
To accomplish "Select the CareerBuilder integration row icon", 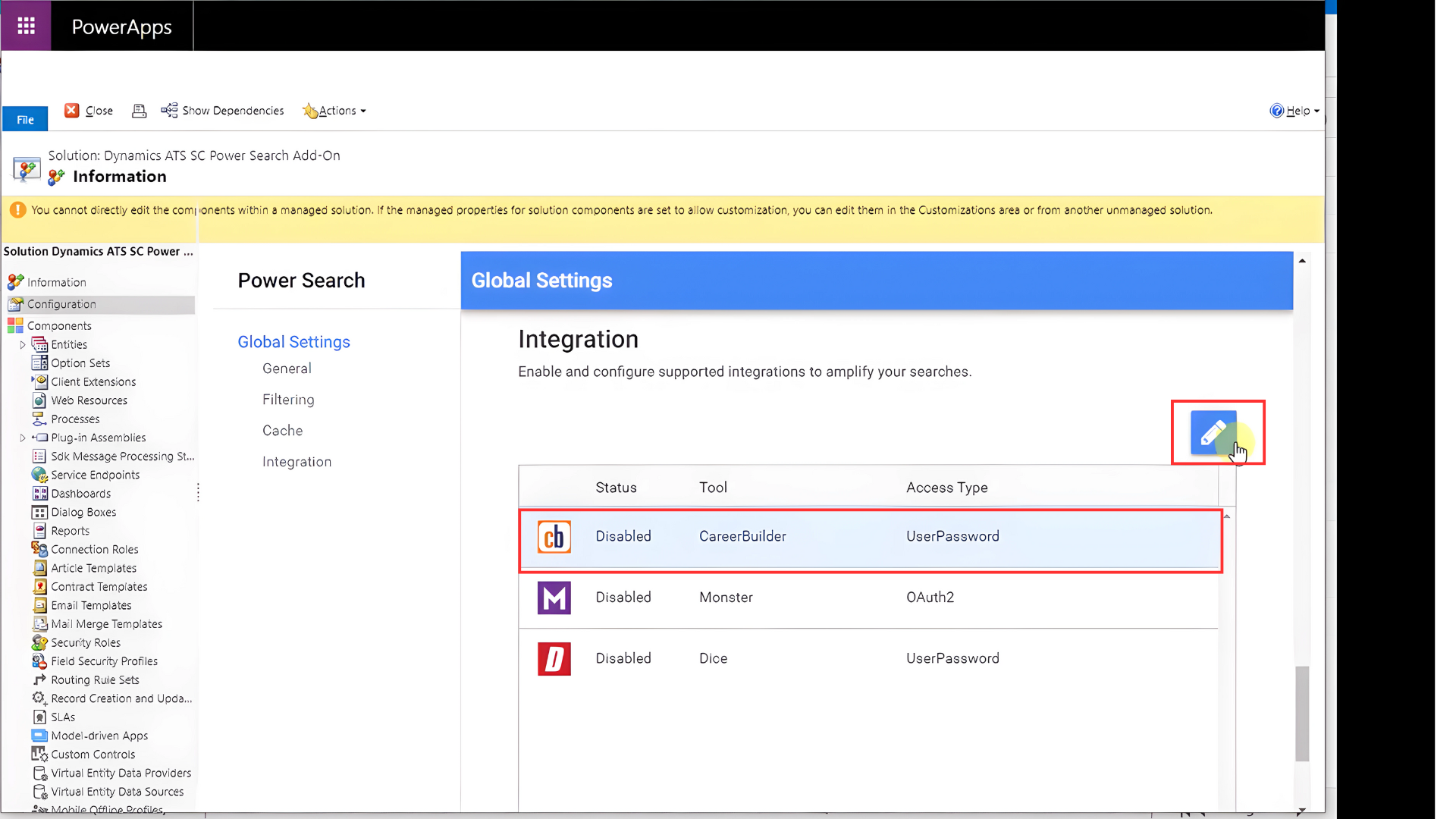I will 554,537.
